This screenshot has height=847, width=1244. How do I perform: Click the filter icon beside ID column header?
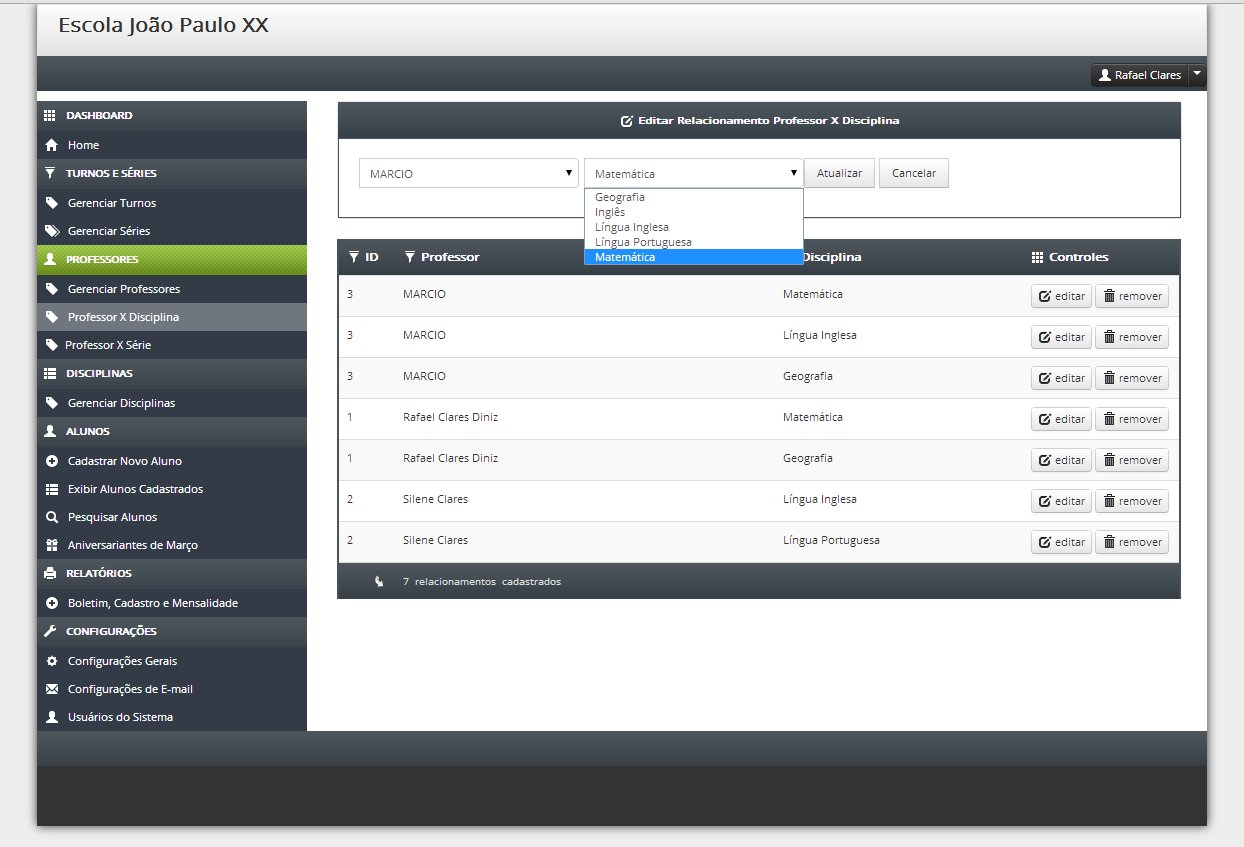pyautogui.click(x=354, y=257)
